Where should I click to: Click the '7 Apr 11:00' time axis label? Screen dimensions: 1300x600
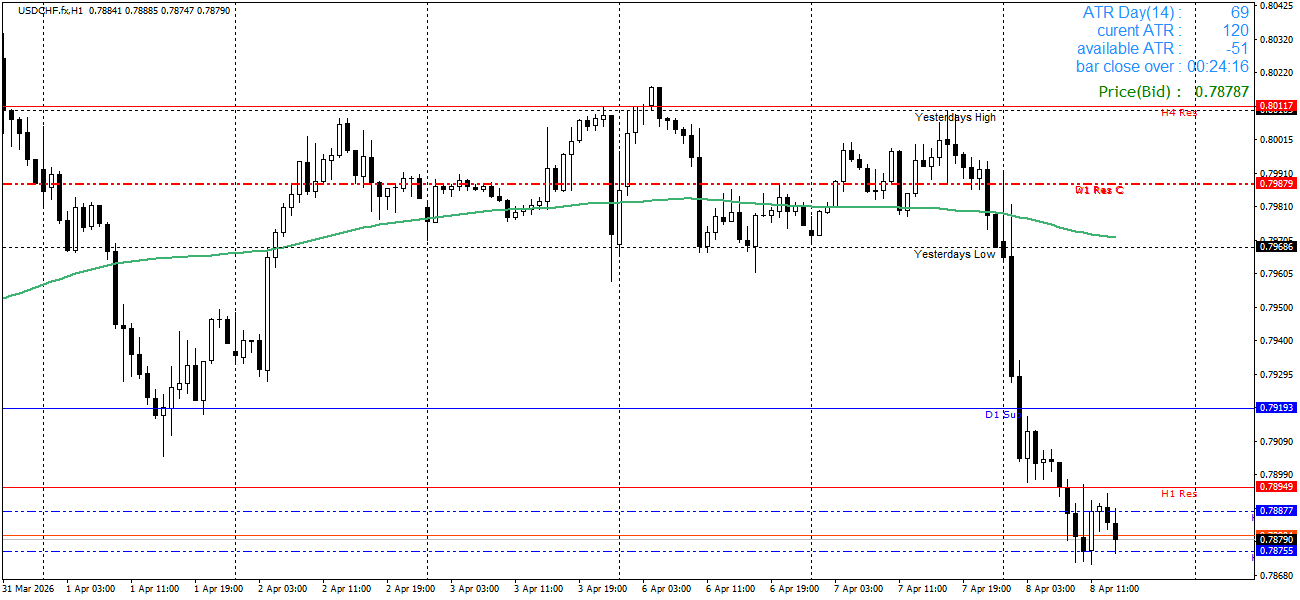tap(925, 589)
